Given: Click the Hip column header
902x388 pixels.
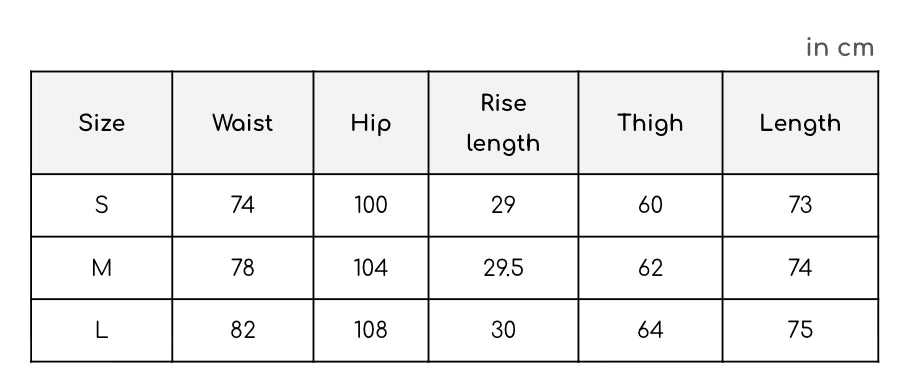Looking at the screenshot, I should click(371, 125).
